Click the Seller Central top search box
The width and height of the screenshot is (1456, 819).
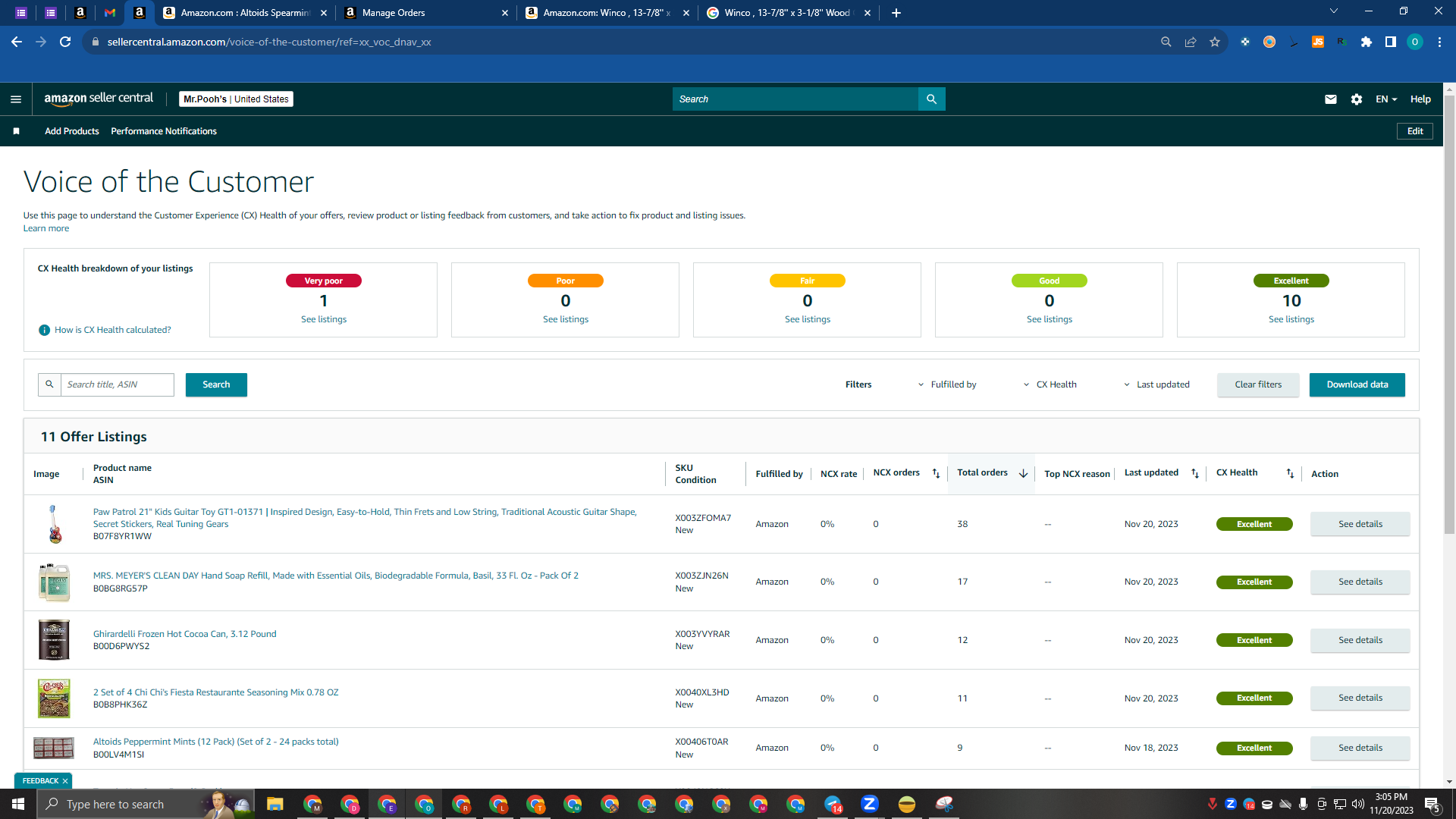tap(795, 99)
